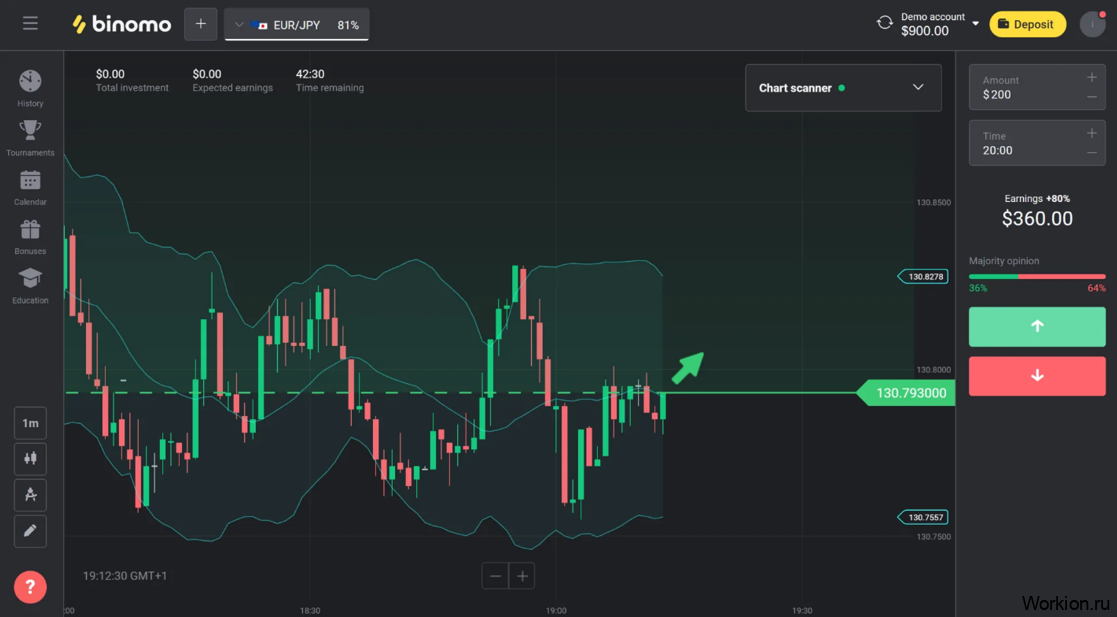
Task: Expand the Demo account dropdown
Action: [x=975, y=24]
